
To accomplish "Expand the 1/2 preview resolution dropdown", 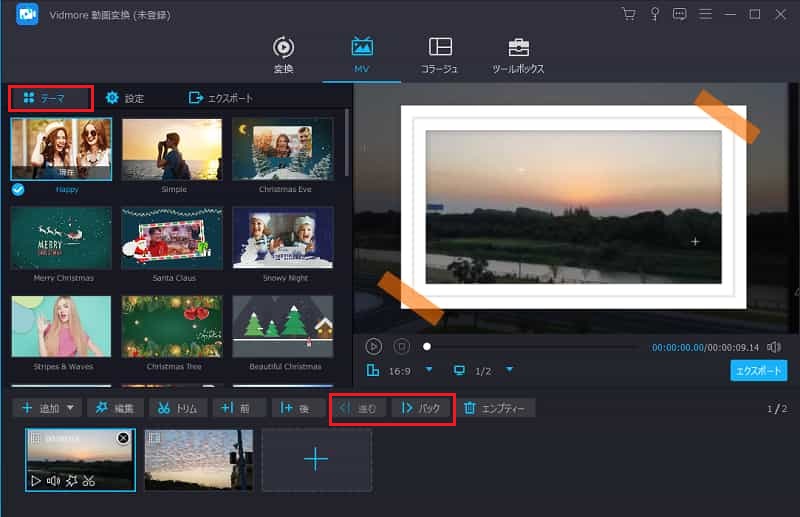I will pos(509,370).
